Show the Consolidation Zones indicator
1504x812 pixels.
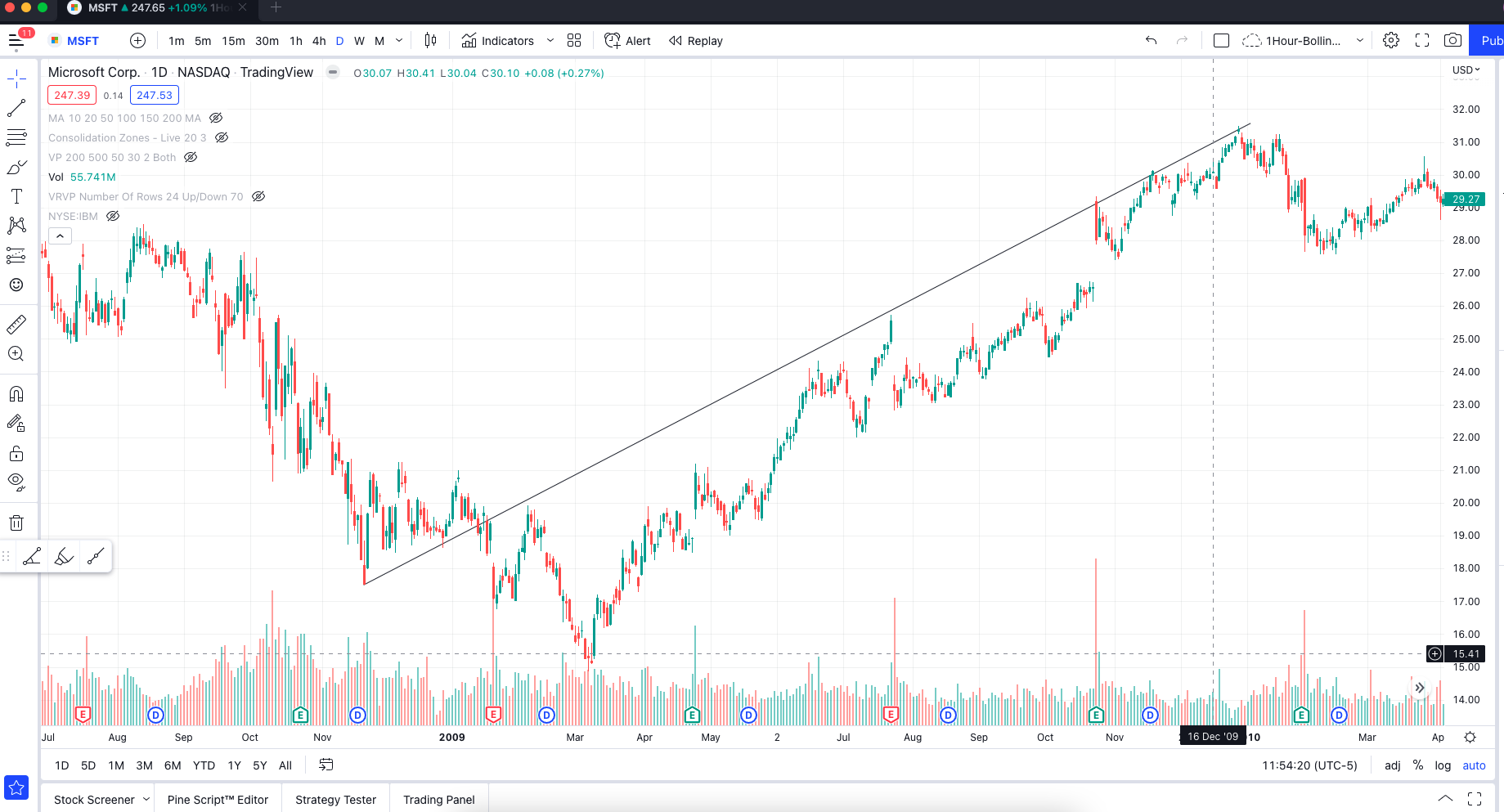[x=222, y=137]
